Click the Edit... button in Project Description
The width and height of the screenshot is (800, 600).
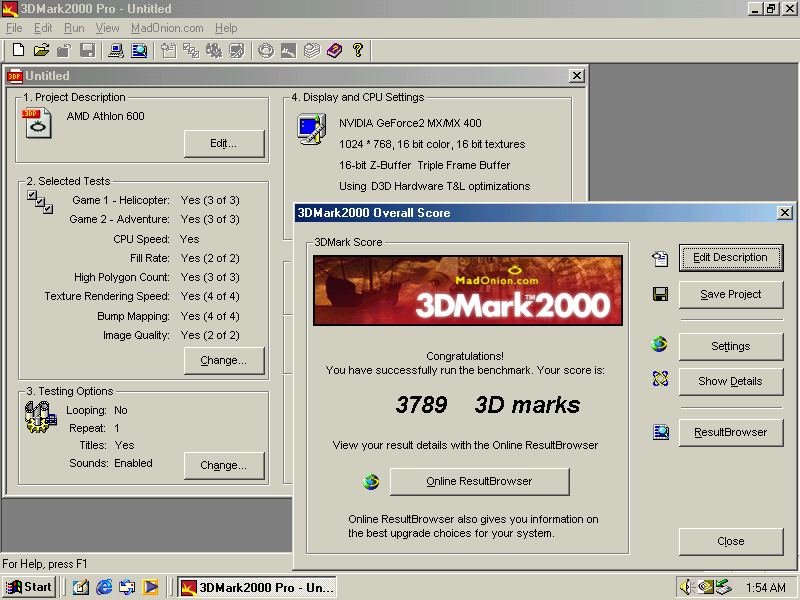coord(224,143)
